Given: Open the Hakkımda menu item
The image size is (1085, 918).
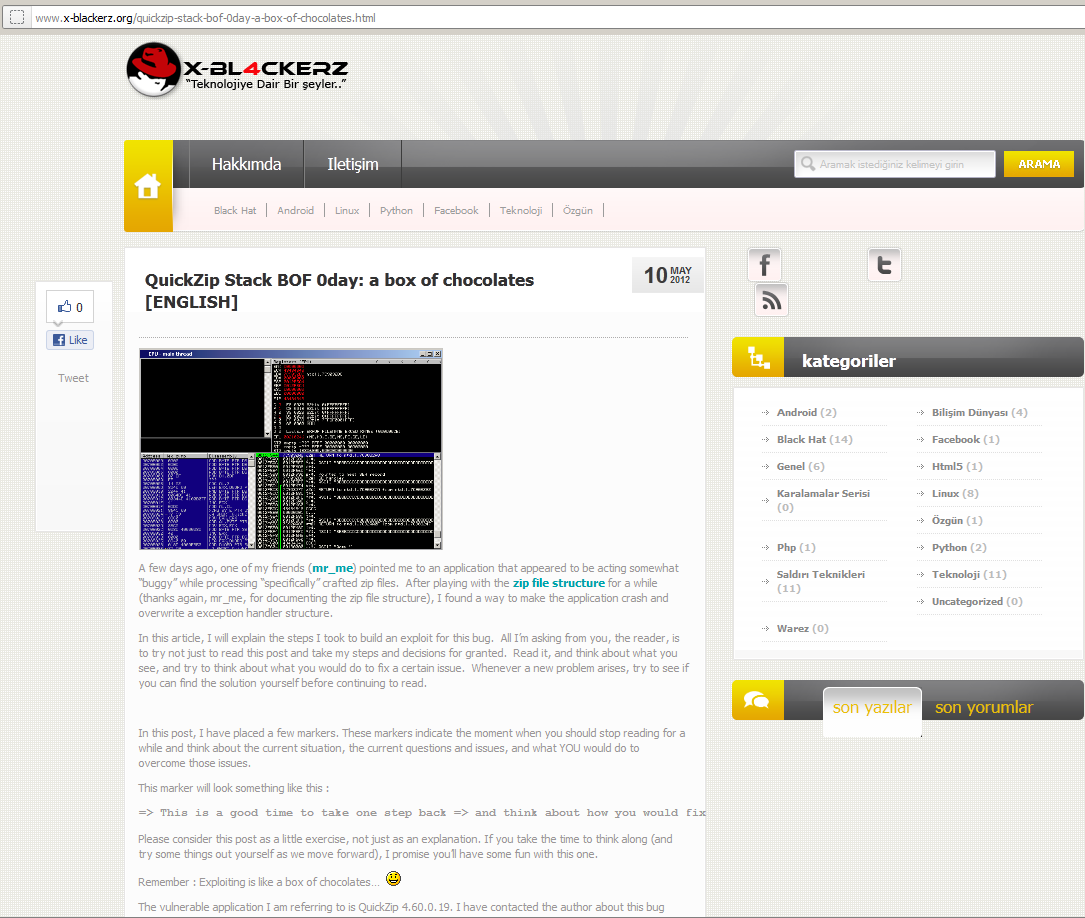Looking at the screenshot, I should pos(246,164).
